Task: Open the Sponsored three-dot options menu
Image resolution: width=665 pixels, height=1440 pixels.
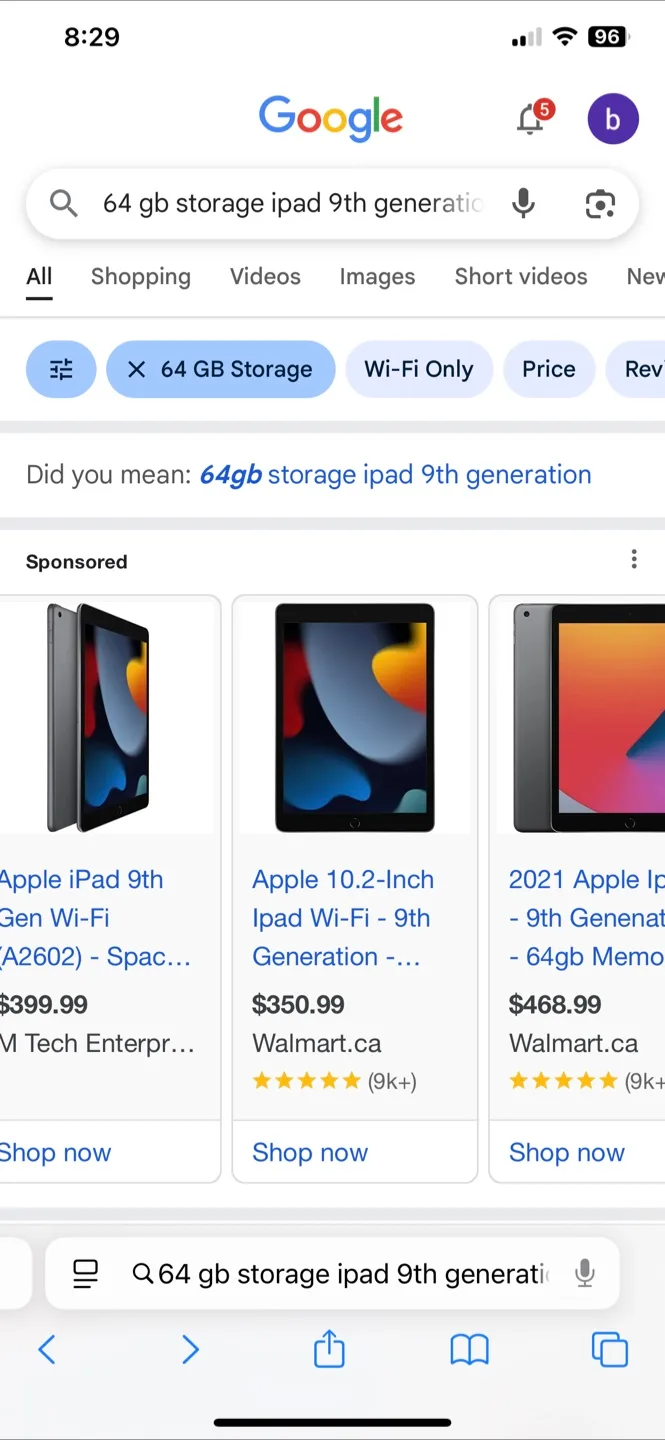Action: 634,560
